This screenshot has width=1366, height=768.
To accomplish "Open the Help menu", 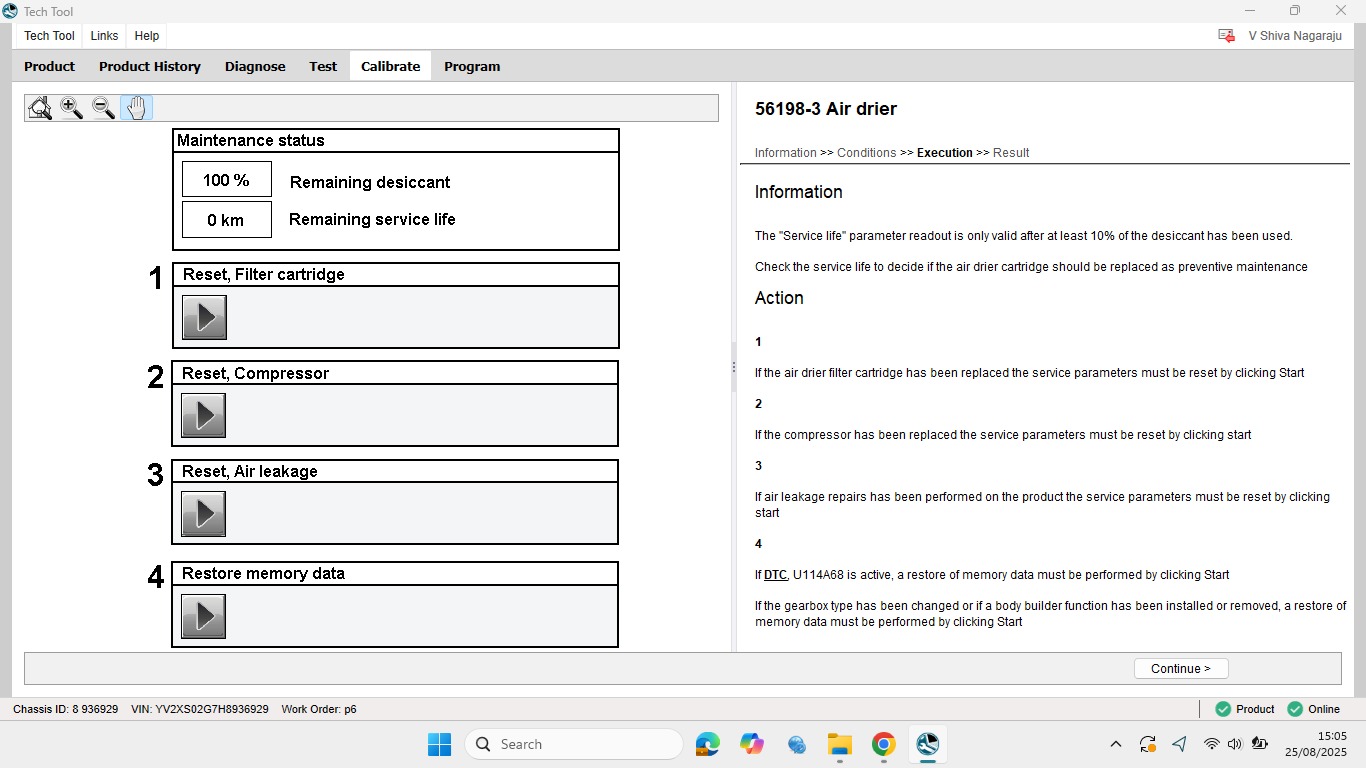I will point(147,35).
